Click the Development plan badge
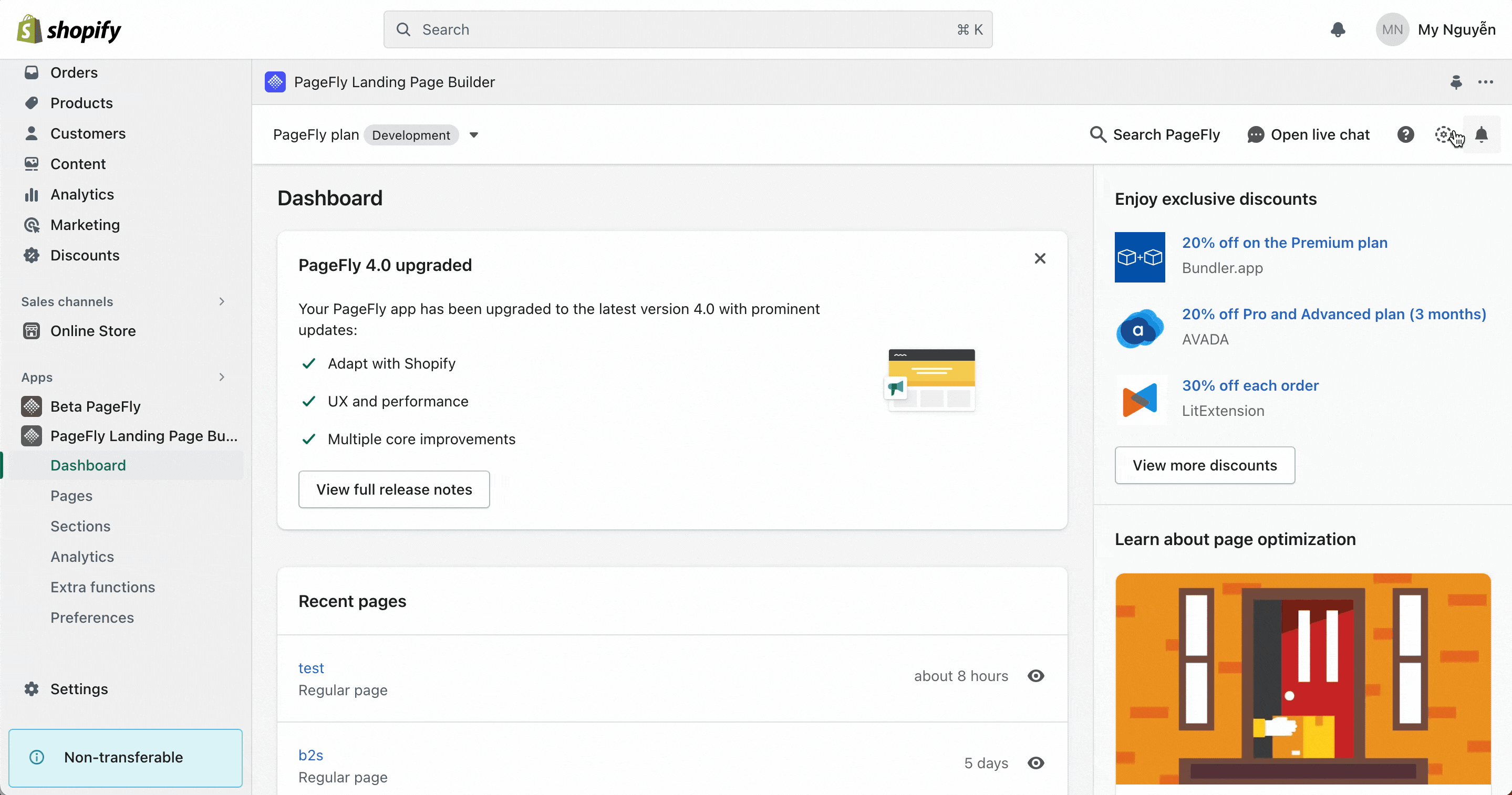Viewport: 1512px width, 795px height. pos(411,135)
